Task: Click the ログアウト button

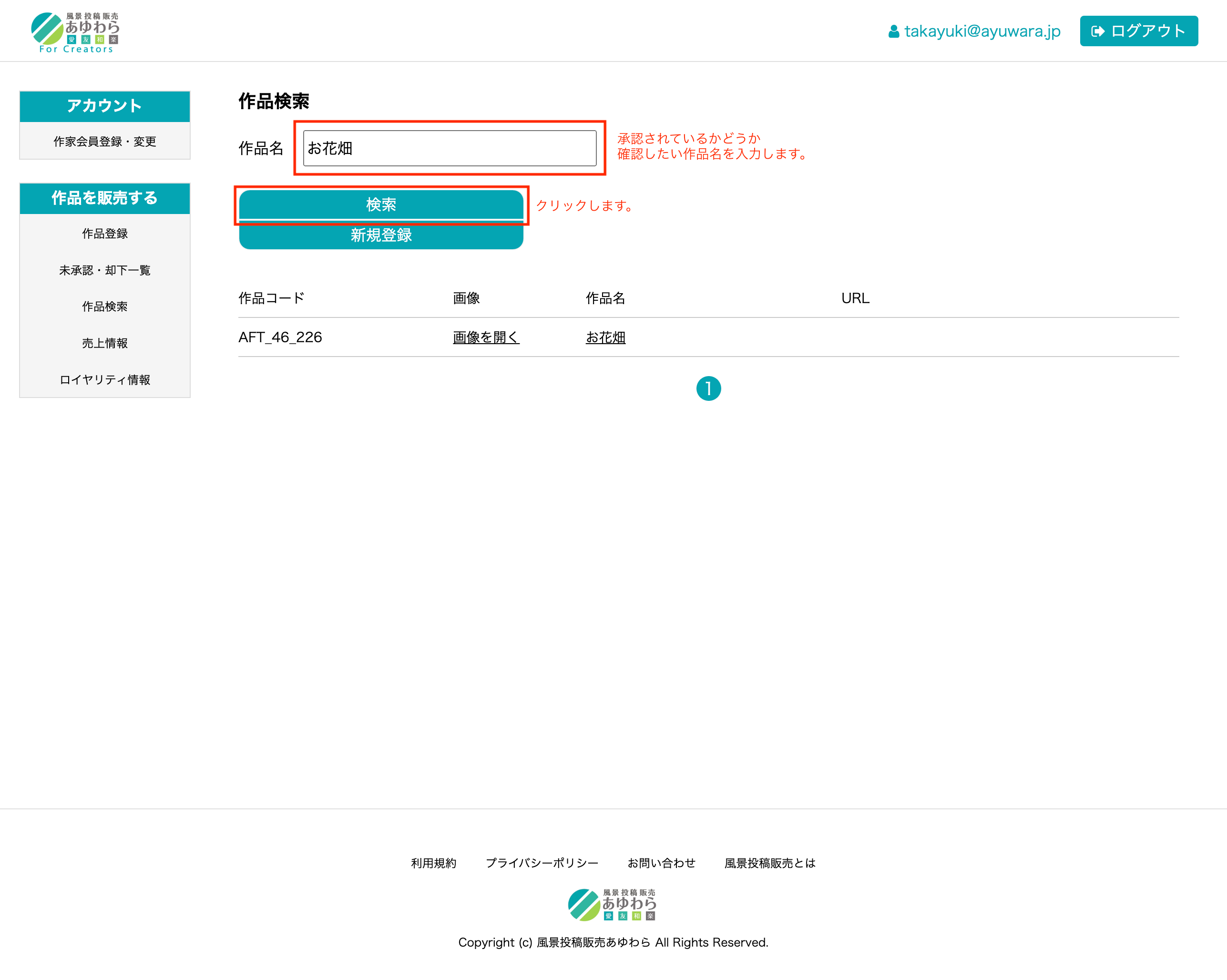Action: point(1139,31)
